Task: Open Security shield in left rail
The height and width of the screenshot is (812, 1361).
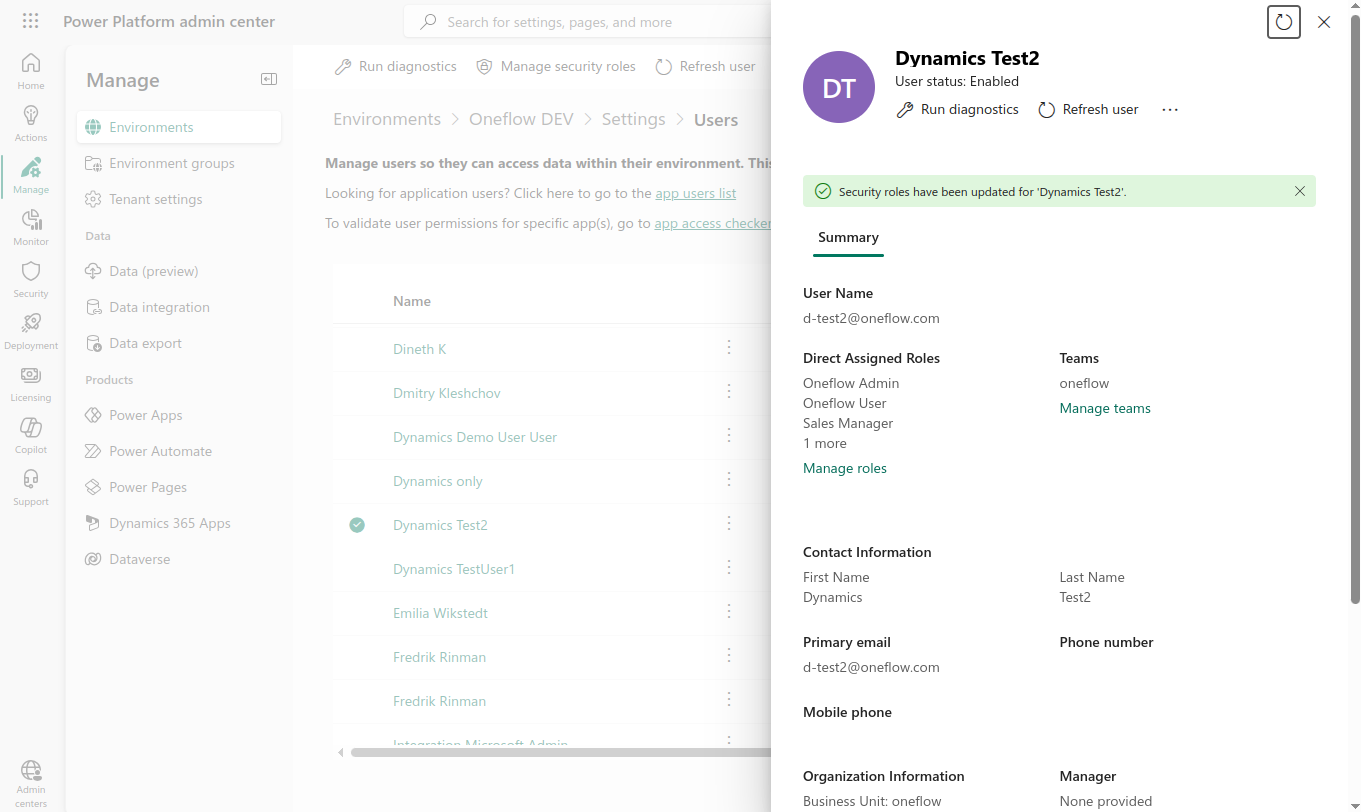Action: [x=31, y=278]
